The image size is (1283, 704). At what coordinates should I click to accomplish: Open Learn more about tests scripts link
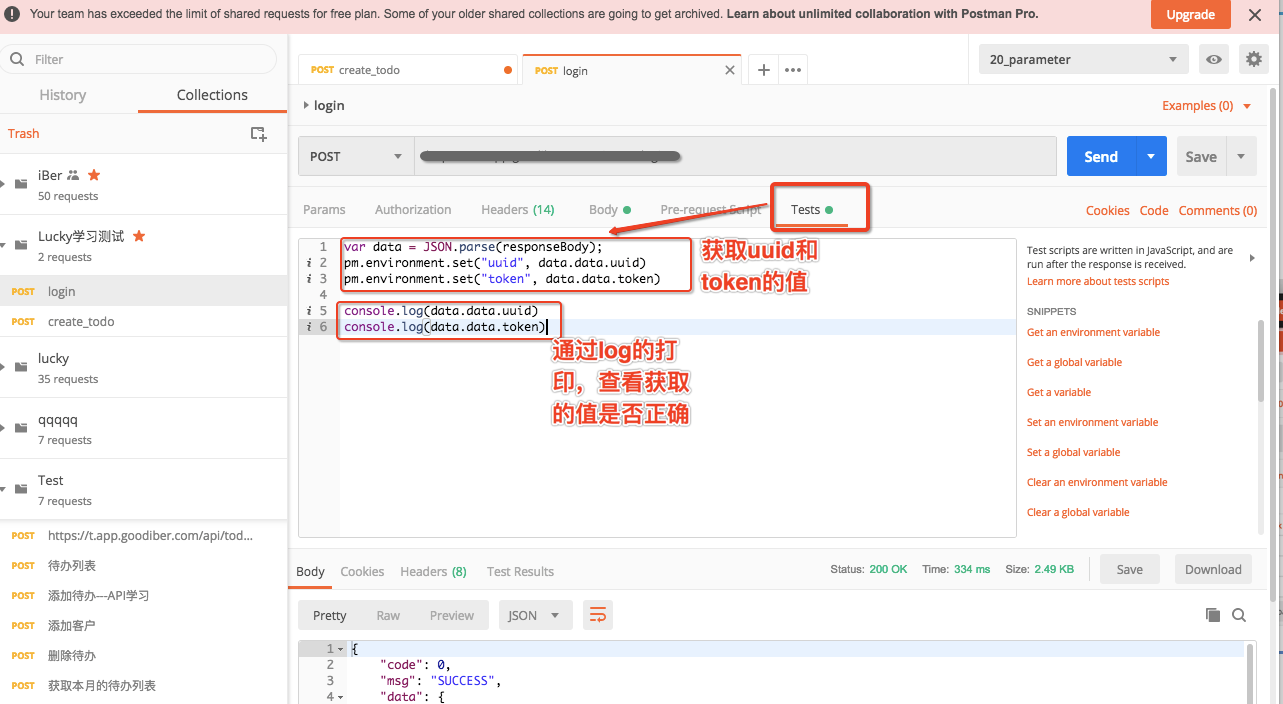tap(1098, 281)
